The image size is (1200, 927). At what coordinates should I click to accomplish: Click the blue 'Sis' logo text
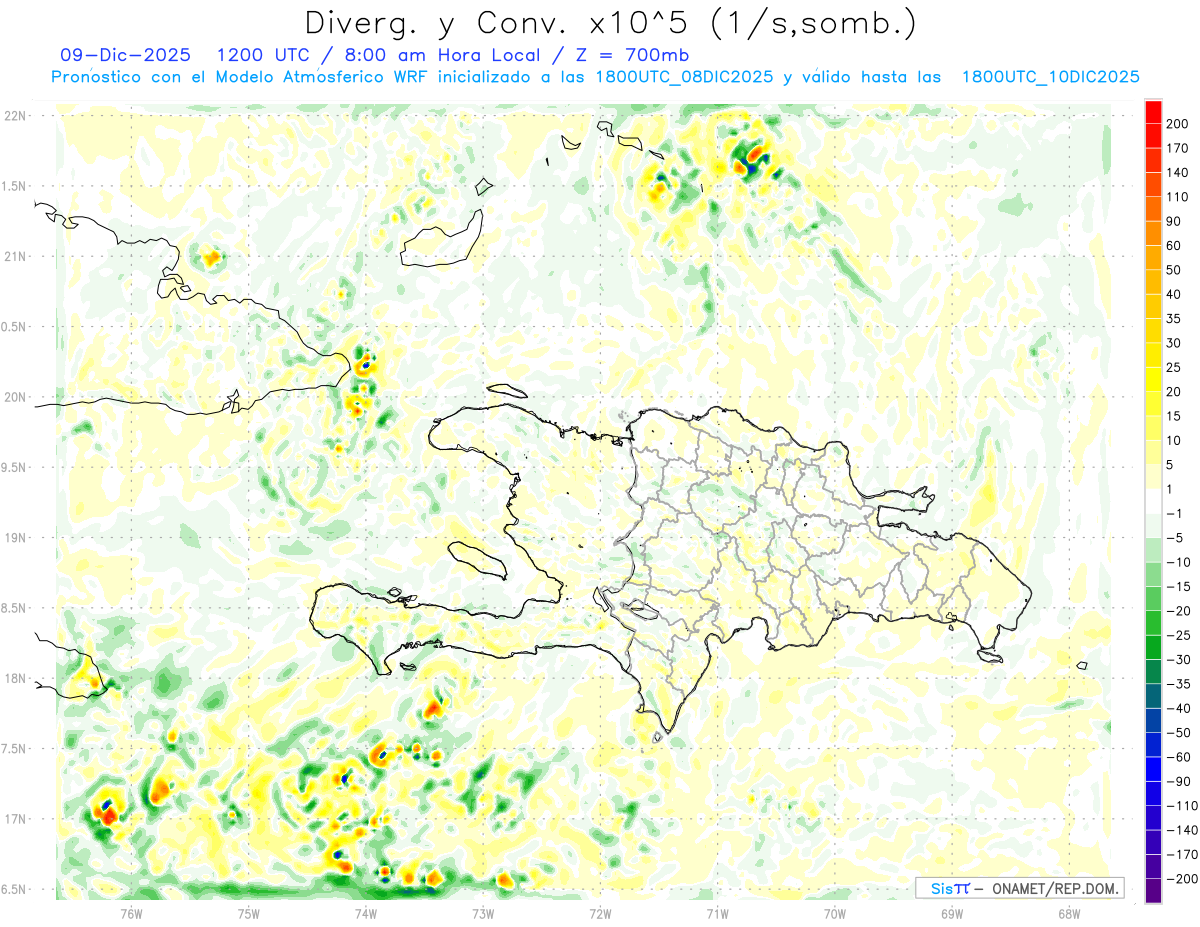coord(942,888)
